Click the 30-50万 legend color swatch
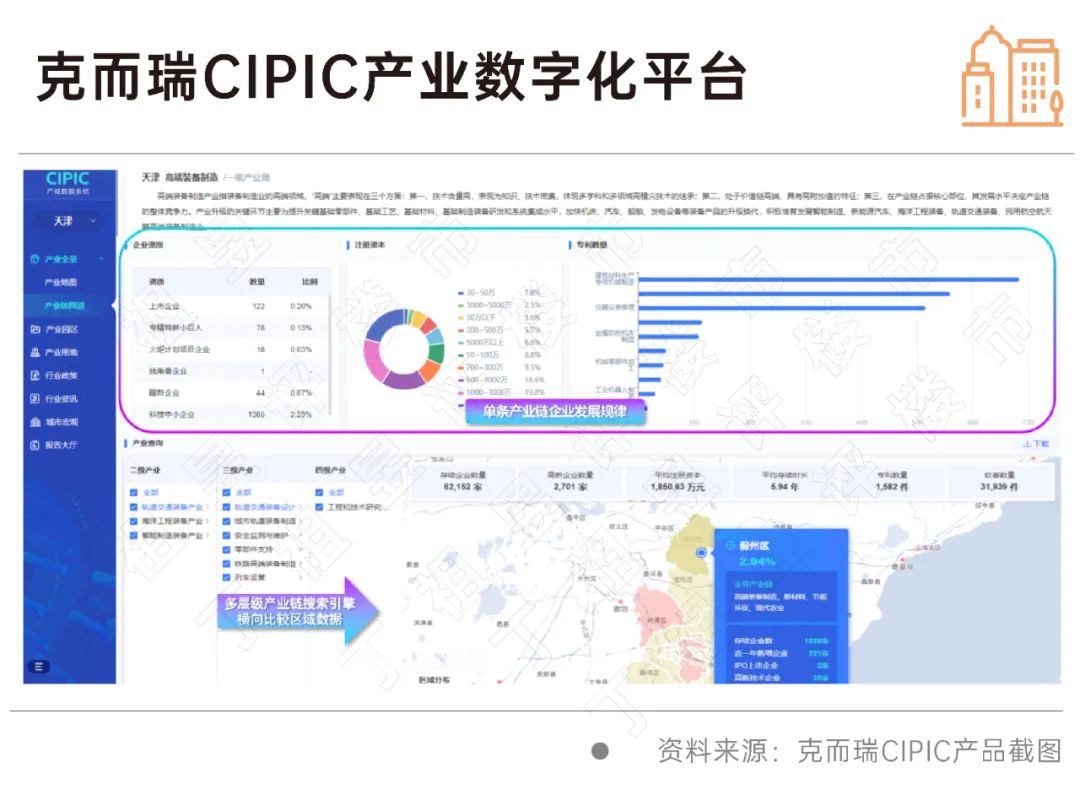The image size is (1080, 800). pyautogui.click(x=461, y=293)
